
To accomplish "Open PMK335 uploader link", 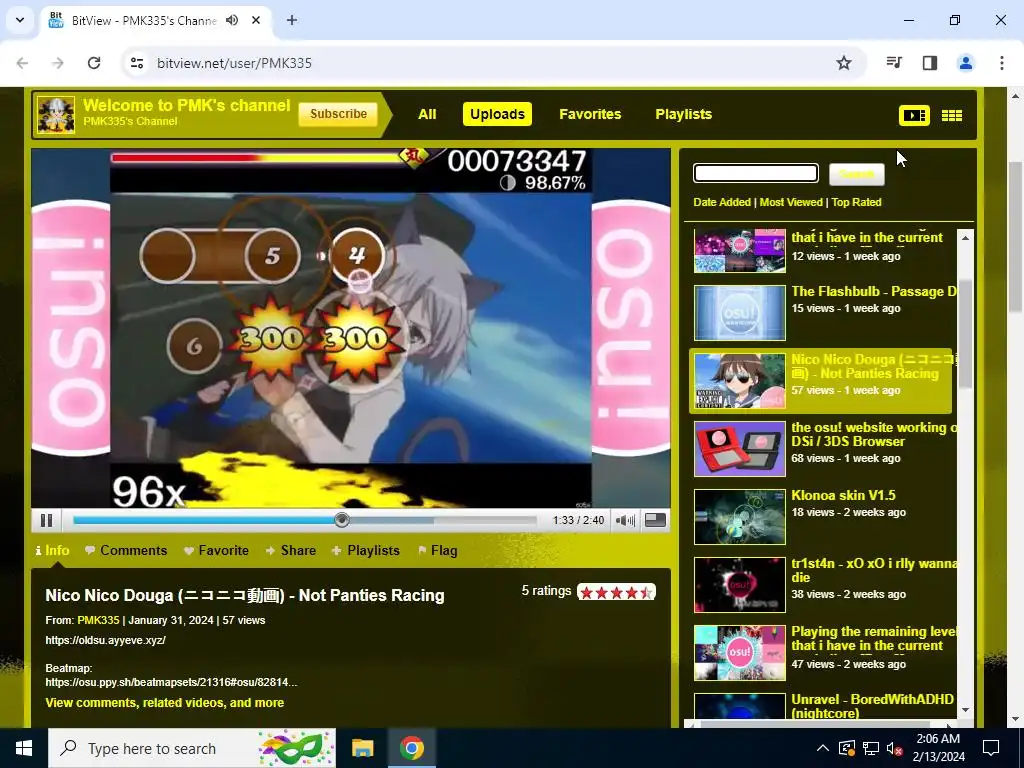I will click(x=98, y=620).
